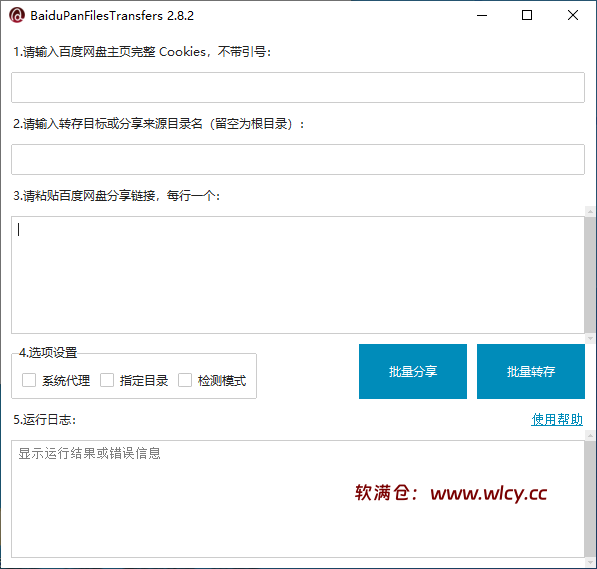Focus the Cookies input field
The height and width of the screenshot is (569, 597).
tap(298, 87)
